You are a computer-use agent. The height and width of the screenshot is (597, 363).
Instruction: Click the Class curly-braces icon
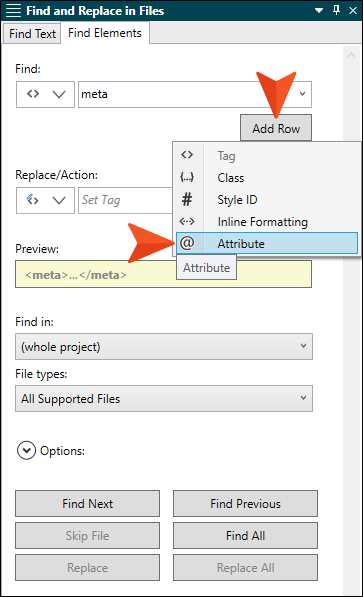point(187,177)
